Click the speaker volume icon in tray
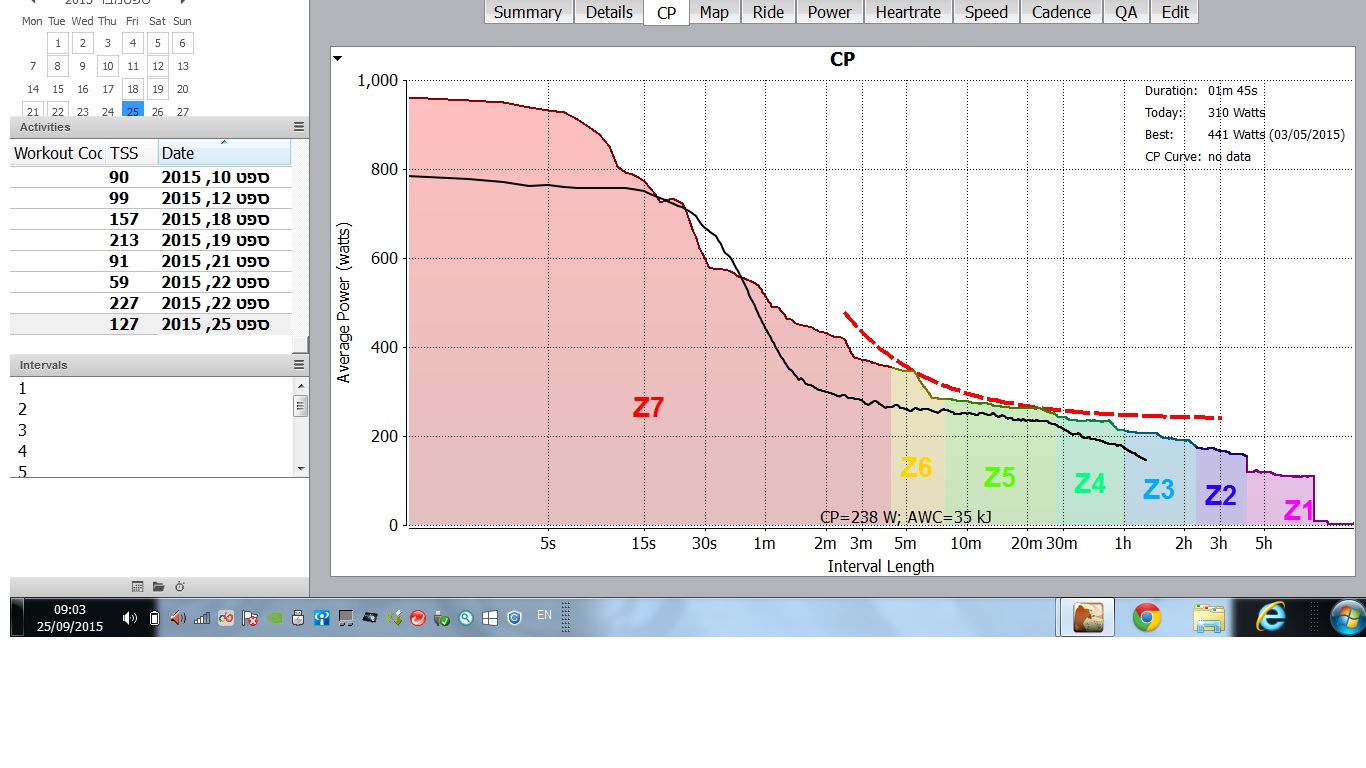The image size is (1366, 768). (x=129, y=618)
